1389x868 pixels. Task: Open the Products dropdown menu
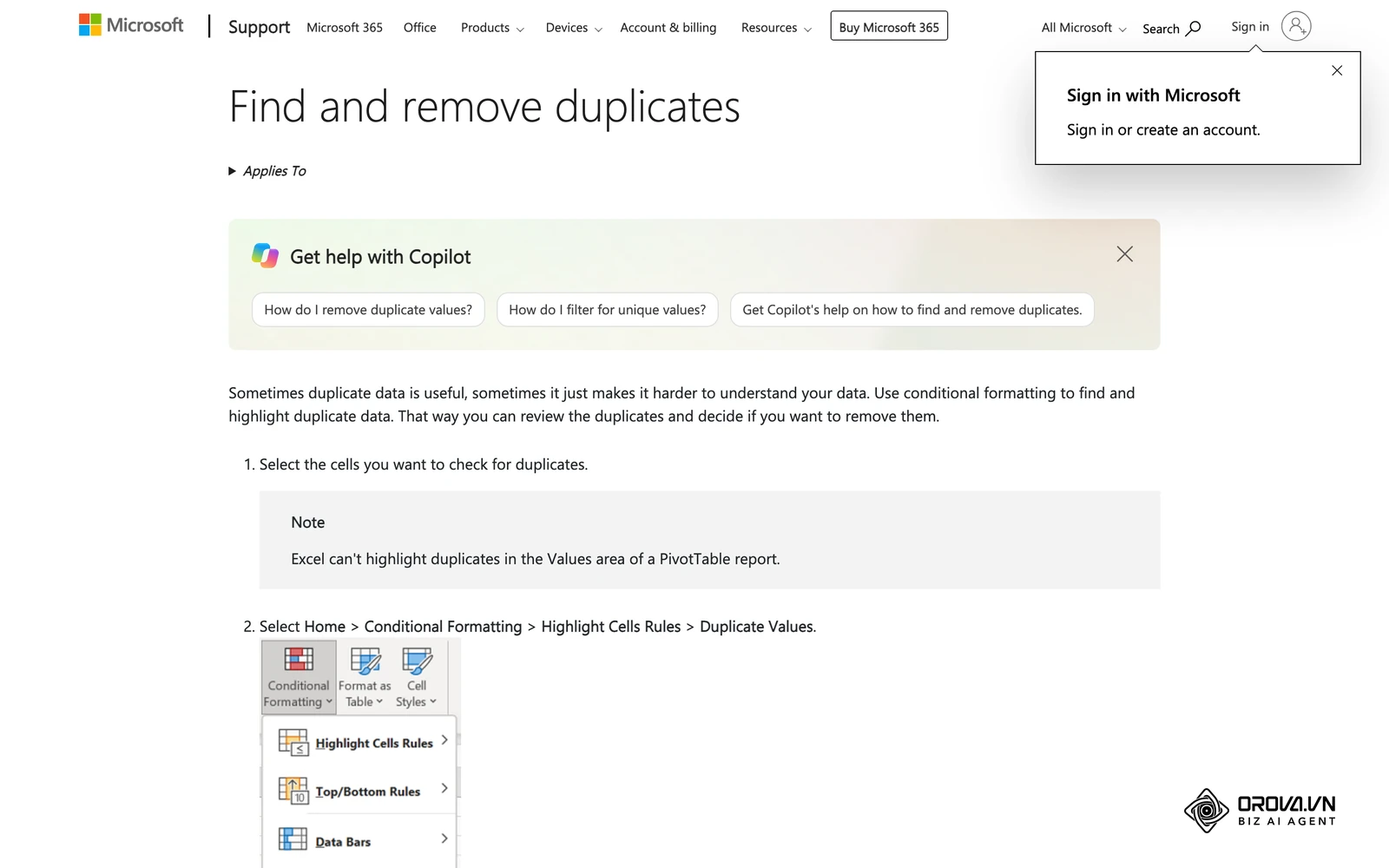(492, 28)
